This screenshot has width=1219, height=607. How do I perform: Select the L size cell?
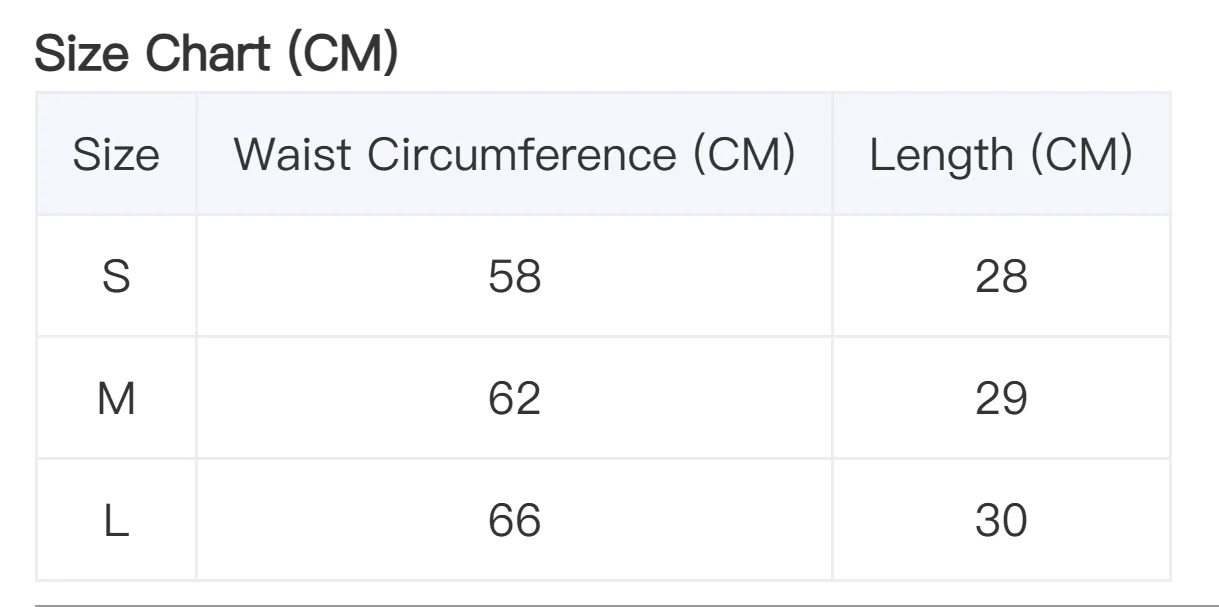point(116,520)
